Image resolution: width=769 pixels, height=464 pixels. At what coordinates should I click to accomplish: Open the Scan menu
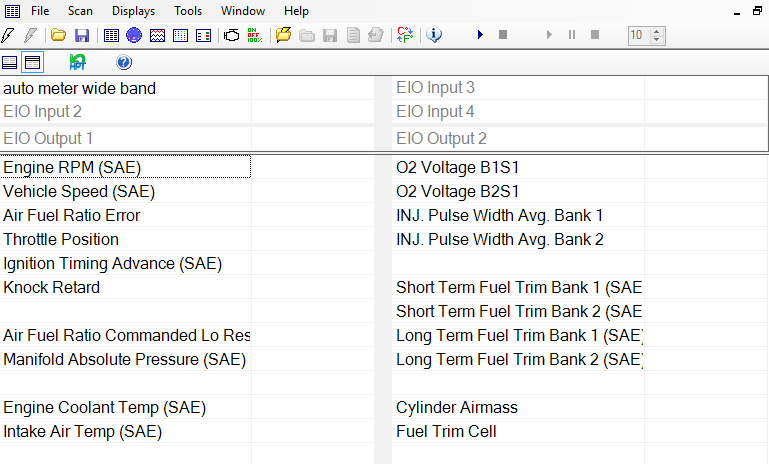pyautogui.click(x=80, y=11)
